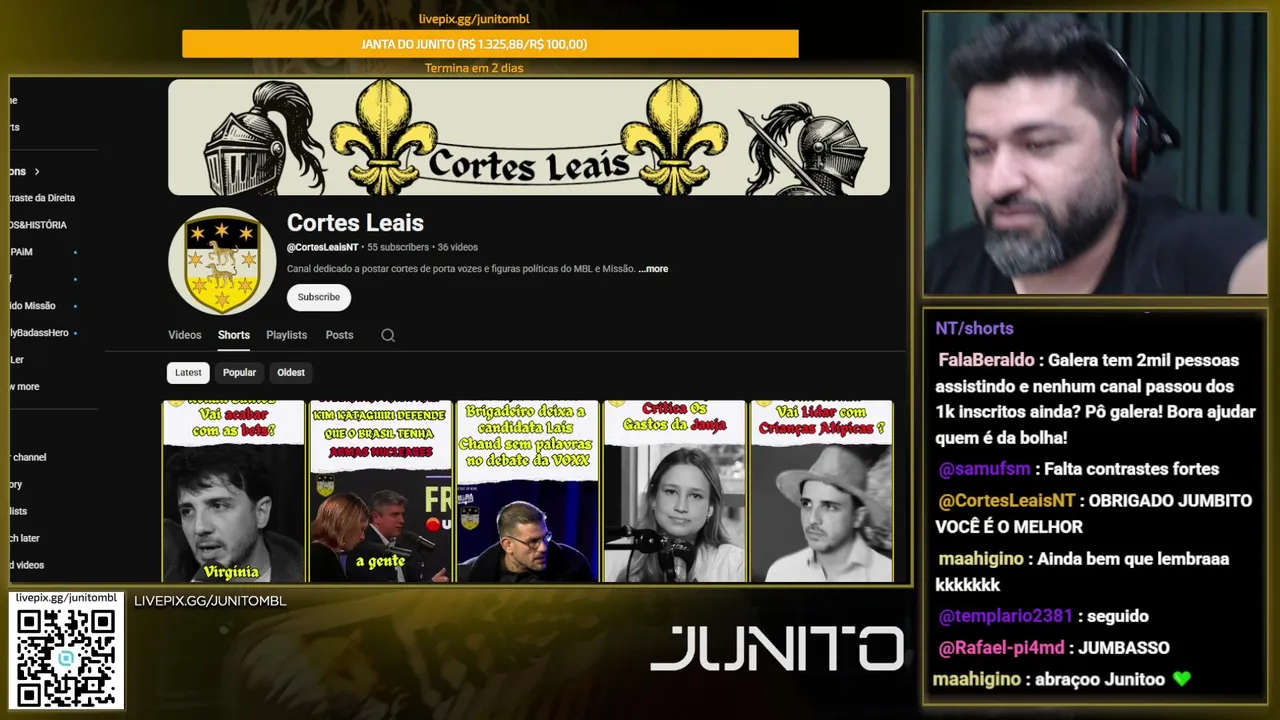Click the '55 subscribers' count

coord(398,247)
